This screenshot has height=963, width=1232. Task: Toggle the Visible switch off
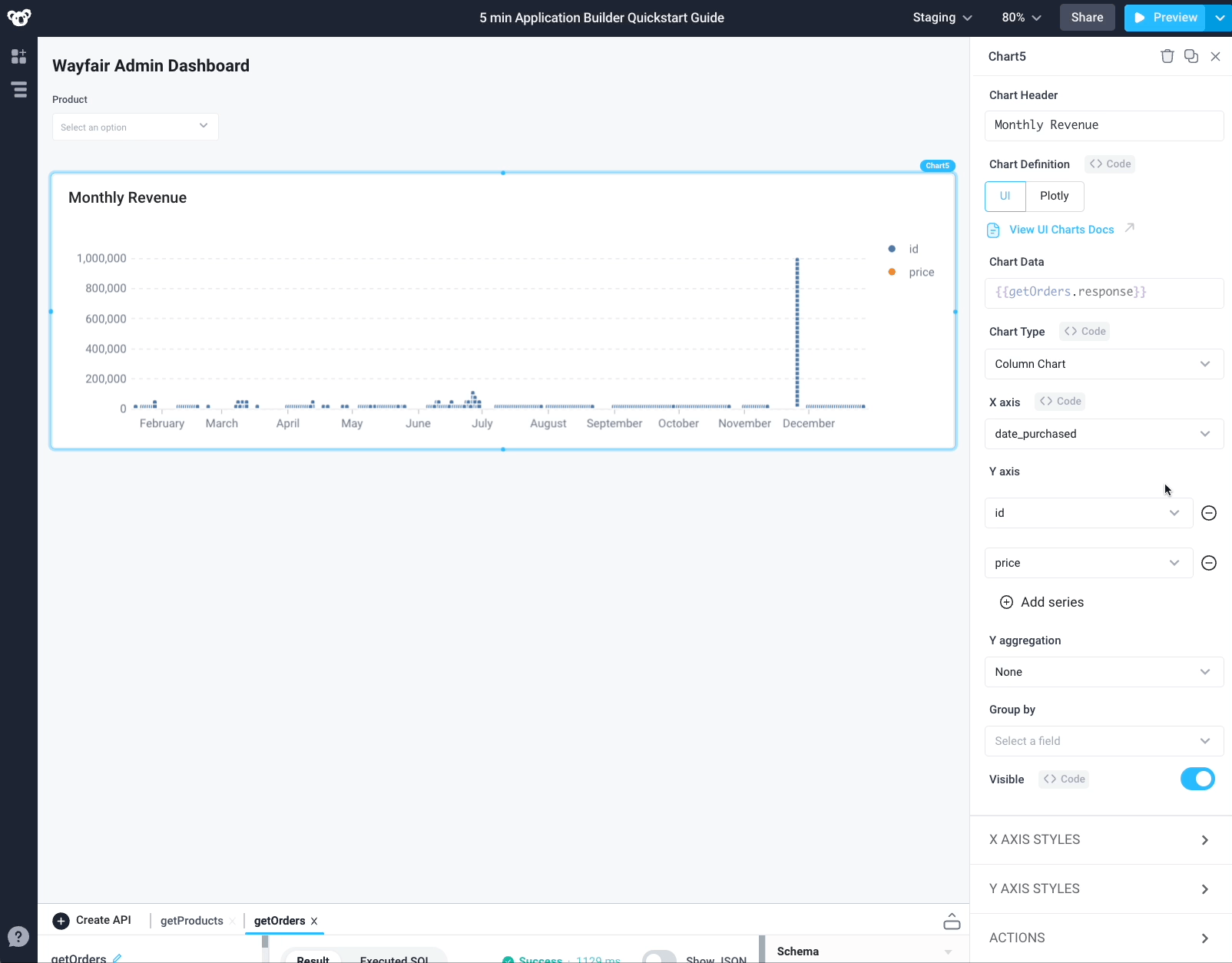click(x=1197, y=779)
